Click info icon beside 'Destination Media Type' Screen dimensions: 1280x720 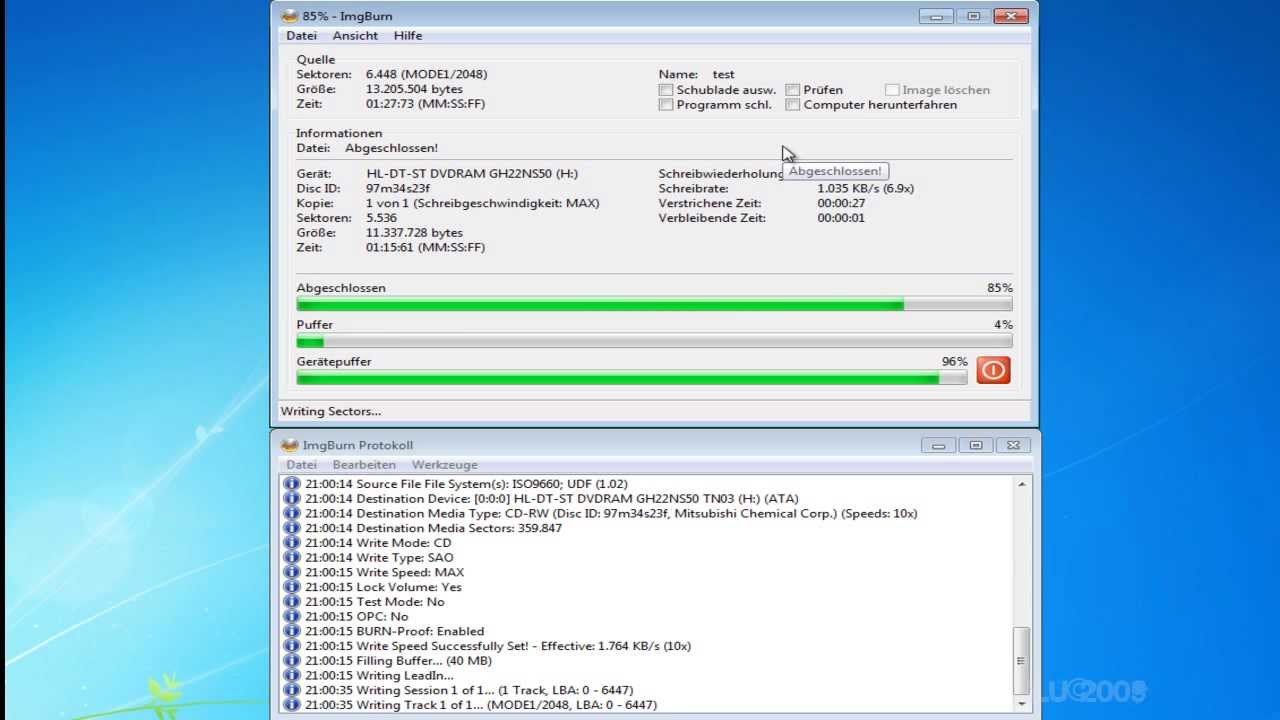pos(292,513)
